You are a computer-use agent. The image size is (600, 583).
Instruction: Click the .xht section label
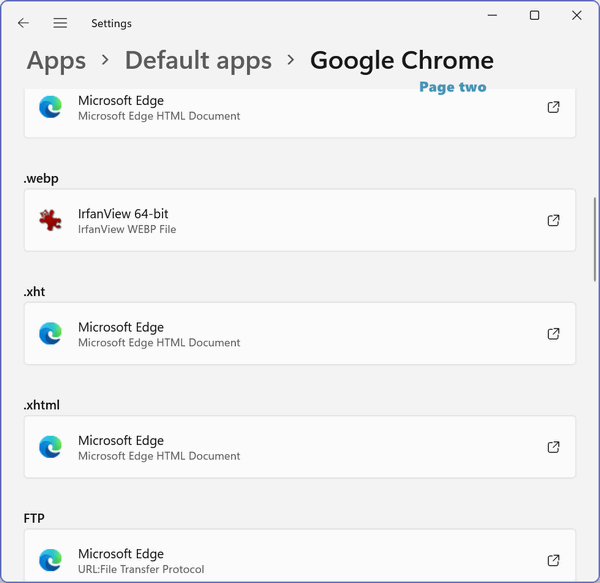click(34, 292)
